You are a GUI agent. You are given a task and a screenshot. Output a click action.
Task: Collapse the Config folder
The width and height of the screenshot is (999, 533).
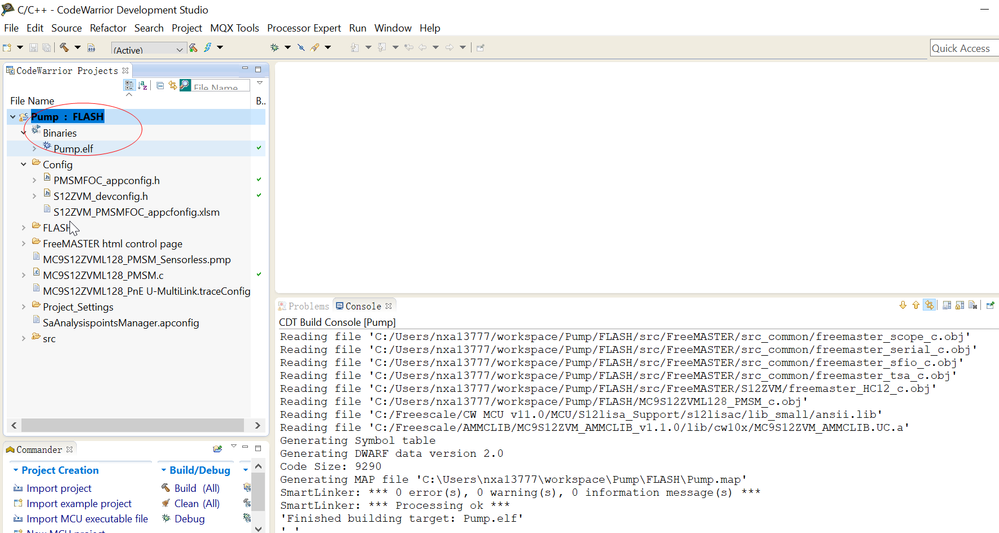coord(24,164)
